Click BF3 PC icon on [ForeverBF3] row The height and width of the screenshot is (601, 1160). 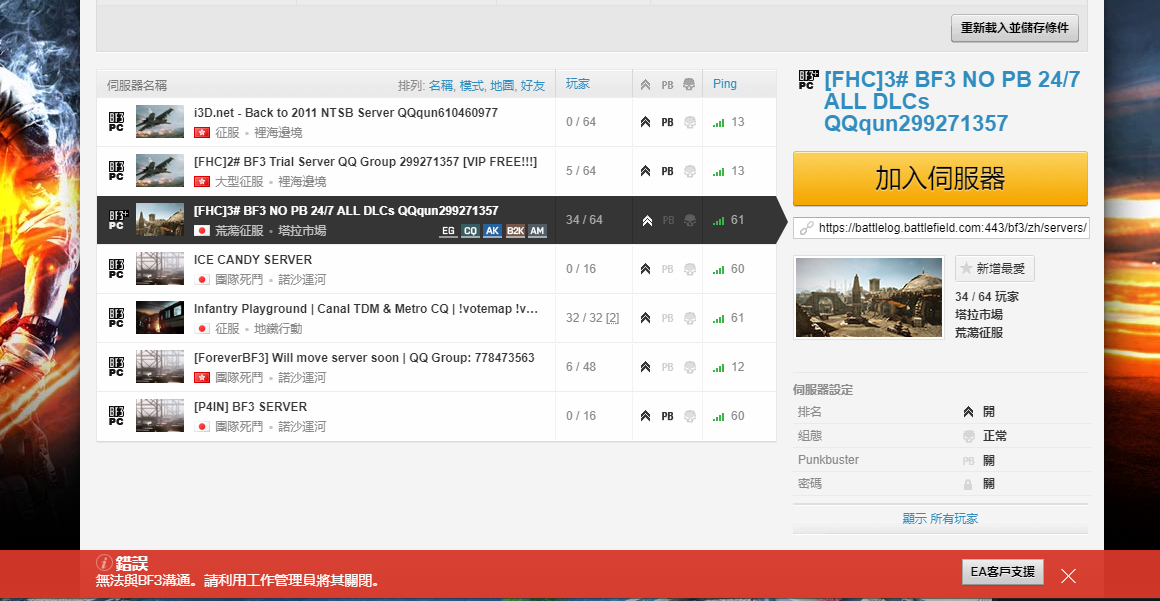116,366
